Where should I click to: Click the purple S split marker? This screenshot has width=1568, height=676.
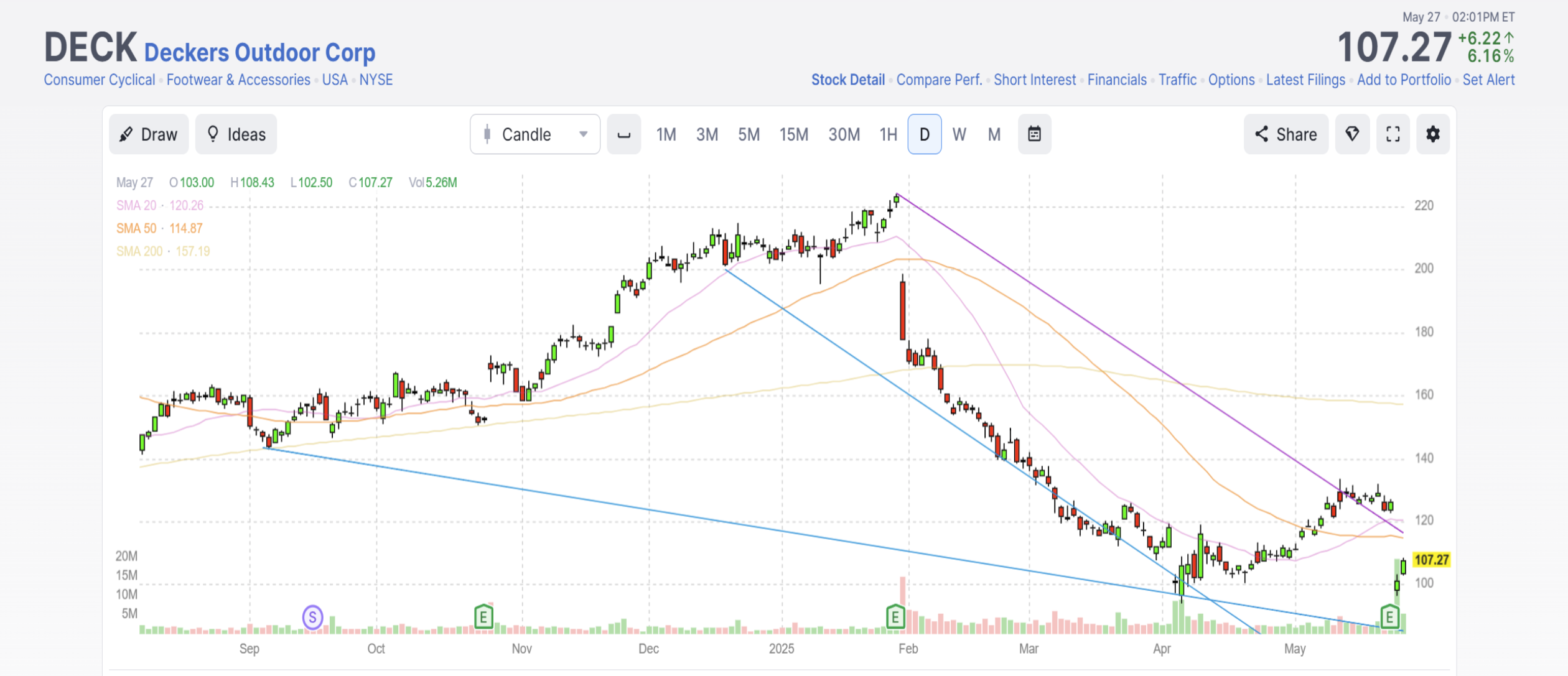pyautogui.click(x=312, y=618)
